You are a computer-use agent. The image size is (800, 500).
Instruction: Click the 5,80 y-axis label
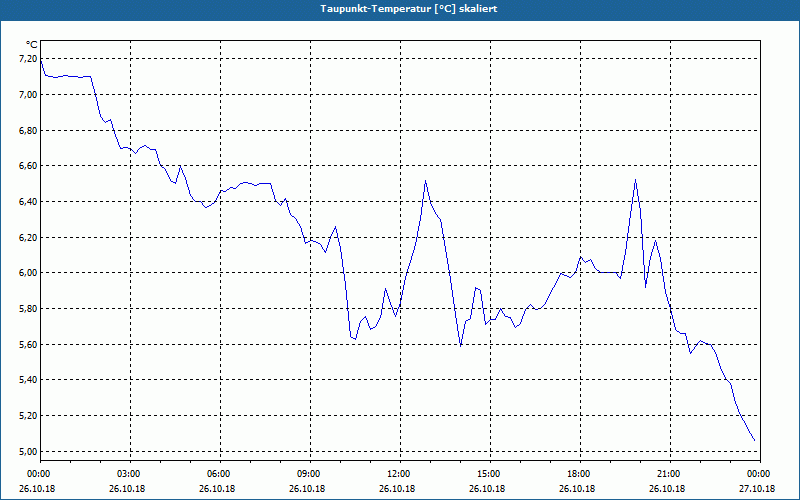[28, 309]
